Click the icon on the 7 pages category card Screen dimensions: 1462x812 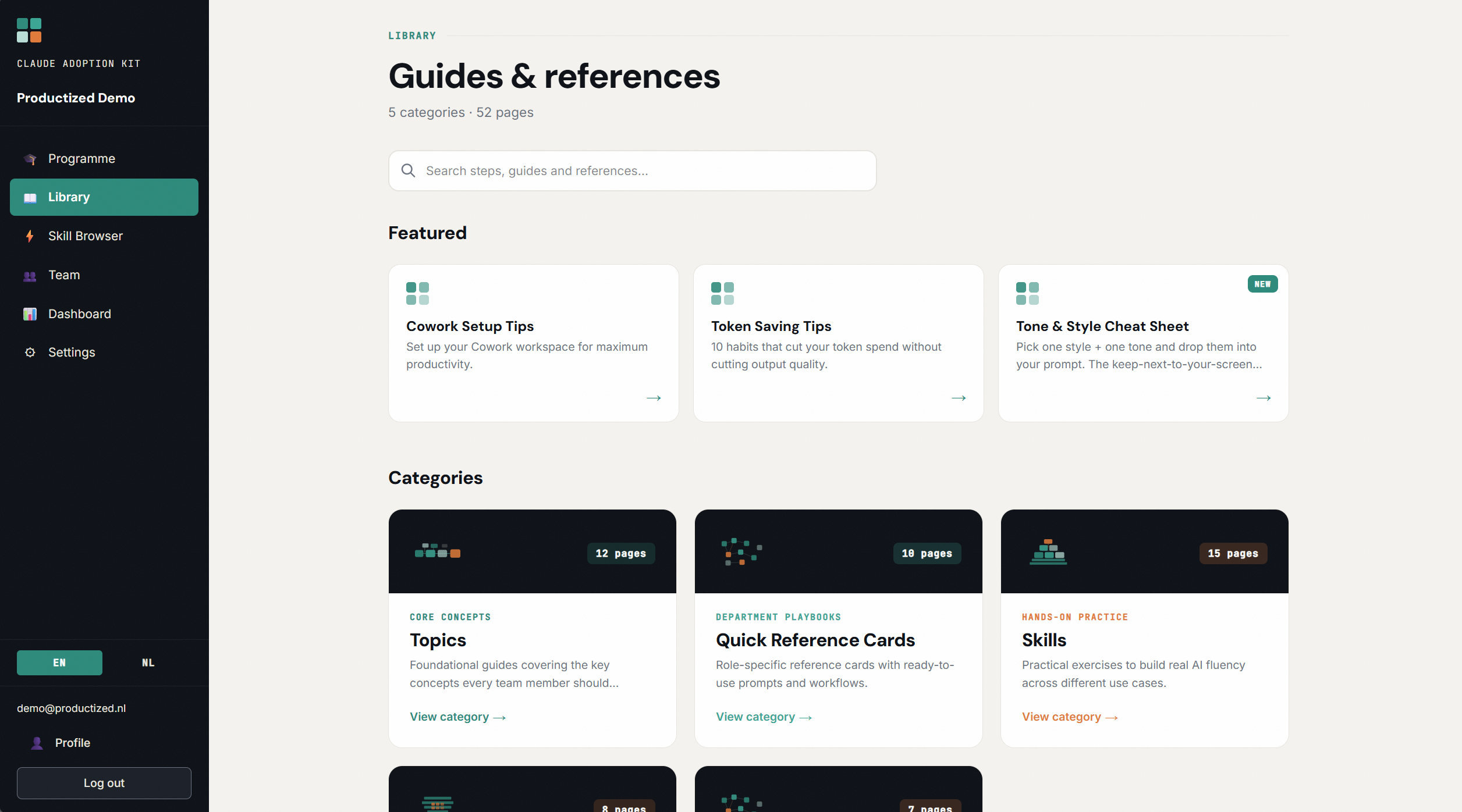[x=742, y=803]
